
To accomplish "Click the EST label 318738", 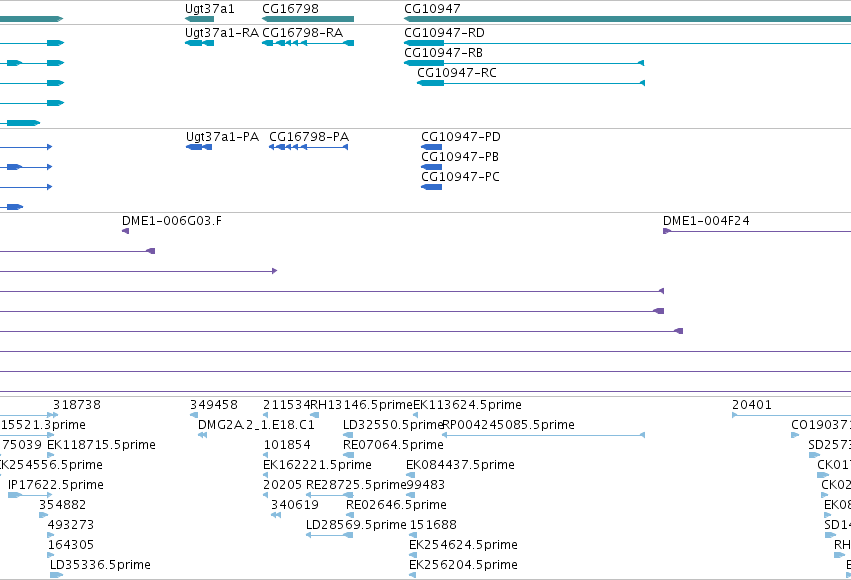I will (x=77, y=405).
